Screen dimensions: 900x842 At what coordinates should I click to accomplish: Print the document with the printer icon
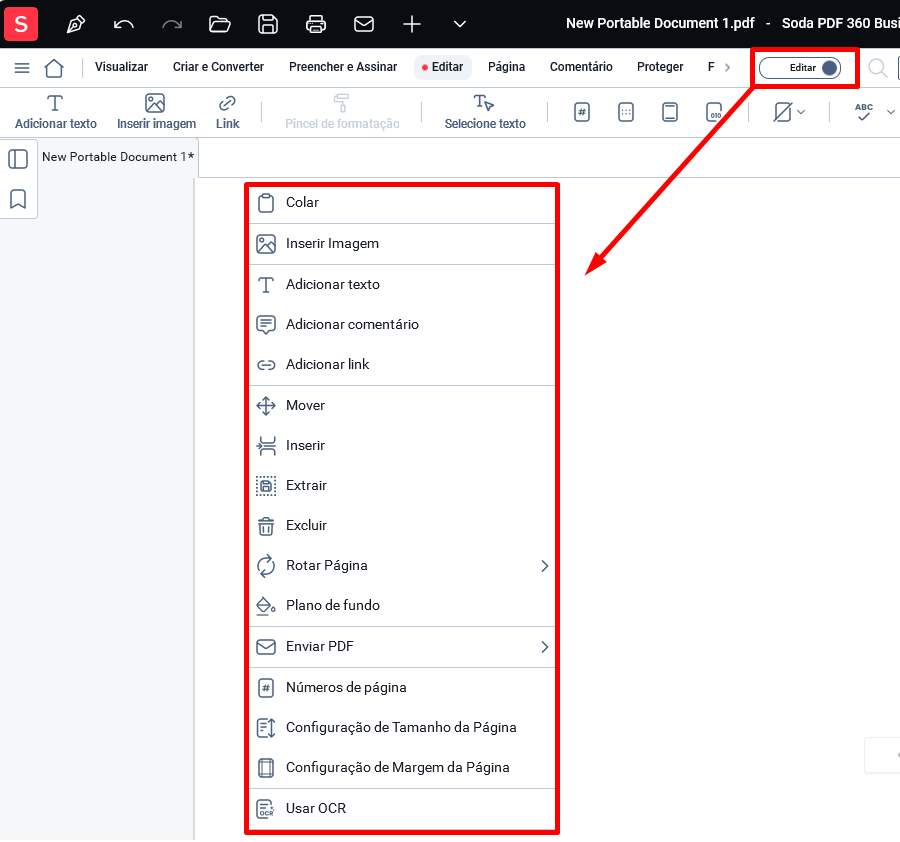point(316,24)
